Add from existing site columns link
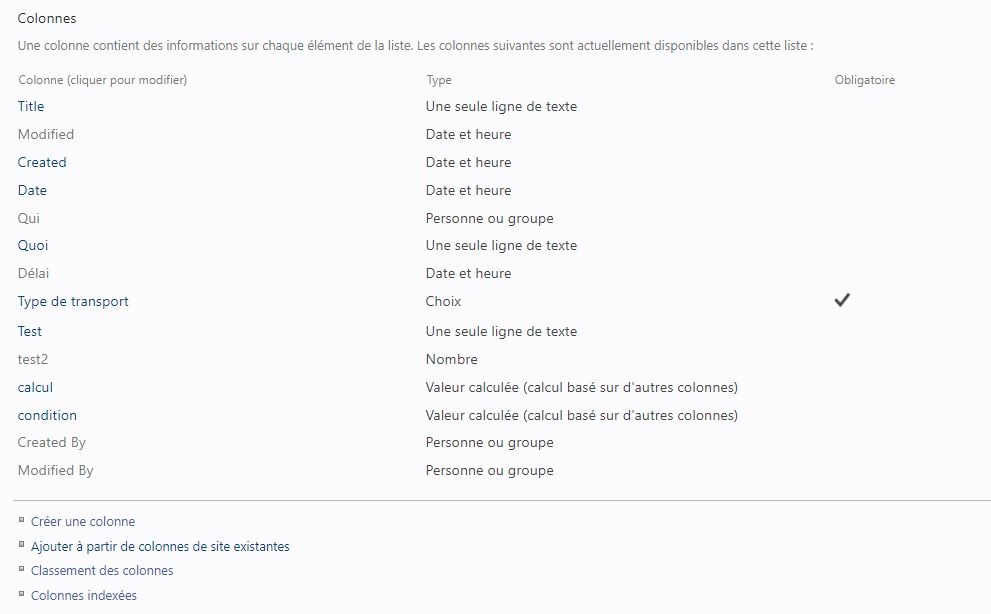 point(160,546)
